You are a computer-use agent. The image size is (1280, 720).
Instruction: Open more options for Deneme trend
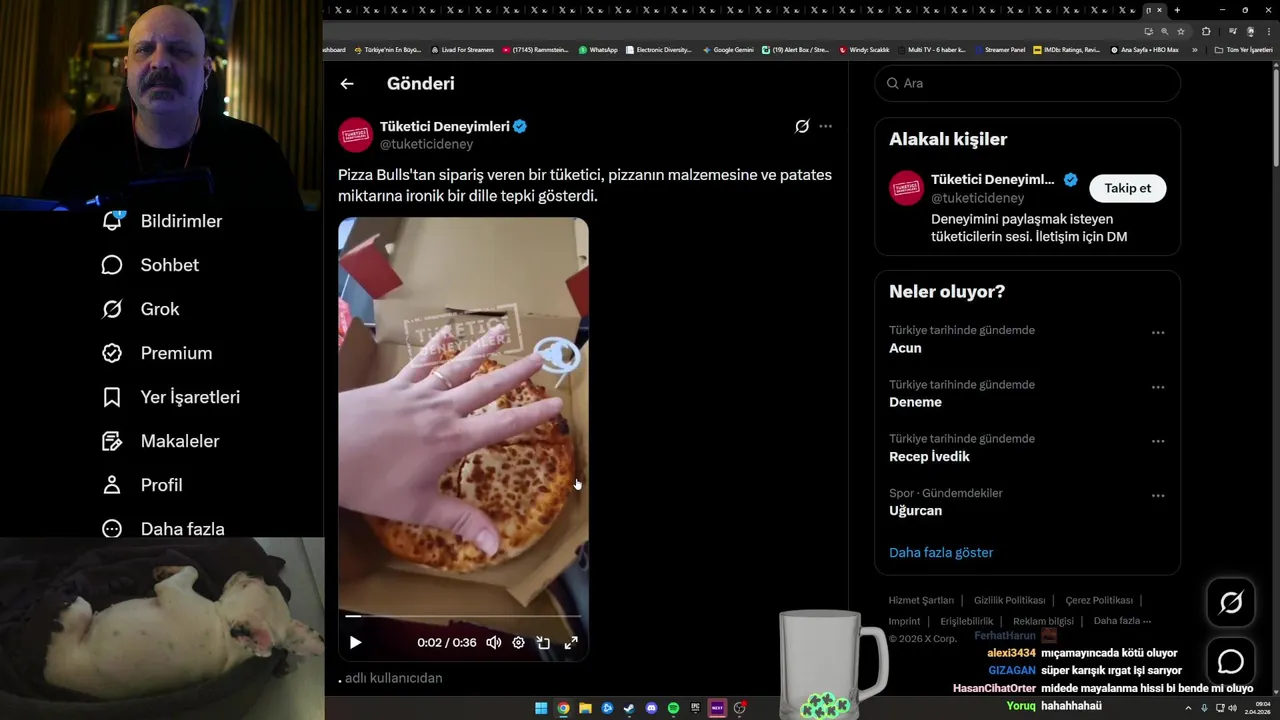[x=1158, y=387]
